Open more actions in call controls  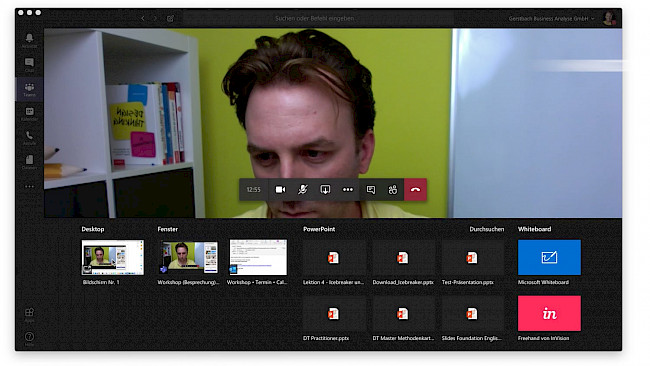[x=348, y=189]
